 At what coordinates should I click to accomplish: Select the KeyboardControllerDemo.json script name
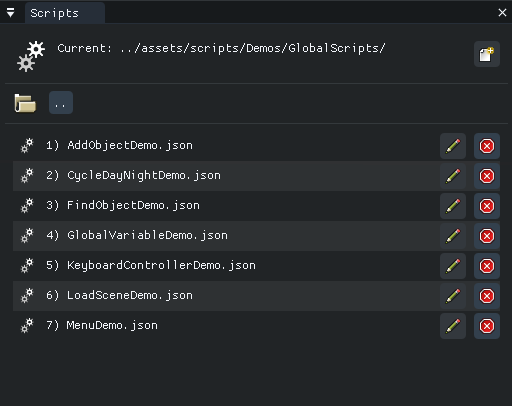click(161, 266)
